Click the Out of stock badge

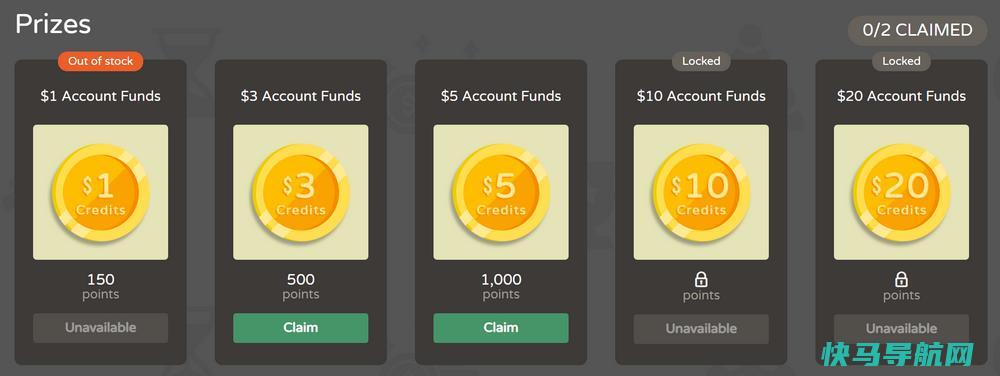tap(101, 61)
